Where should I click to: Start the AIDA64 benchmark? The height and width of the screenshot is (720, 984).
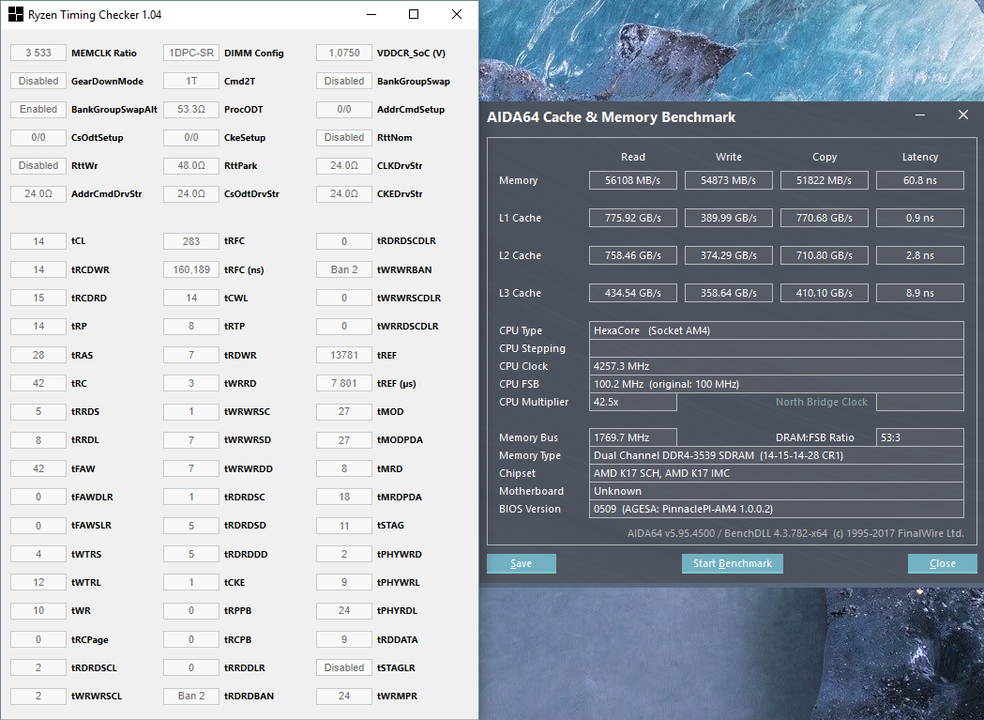[x=732, y=563]
